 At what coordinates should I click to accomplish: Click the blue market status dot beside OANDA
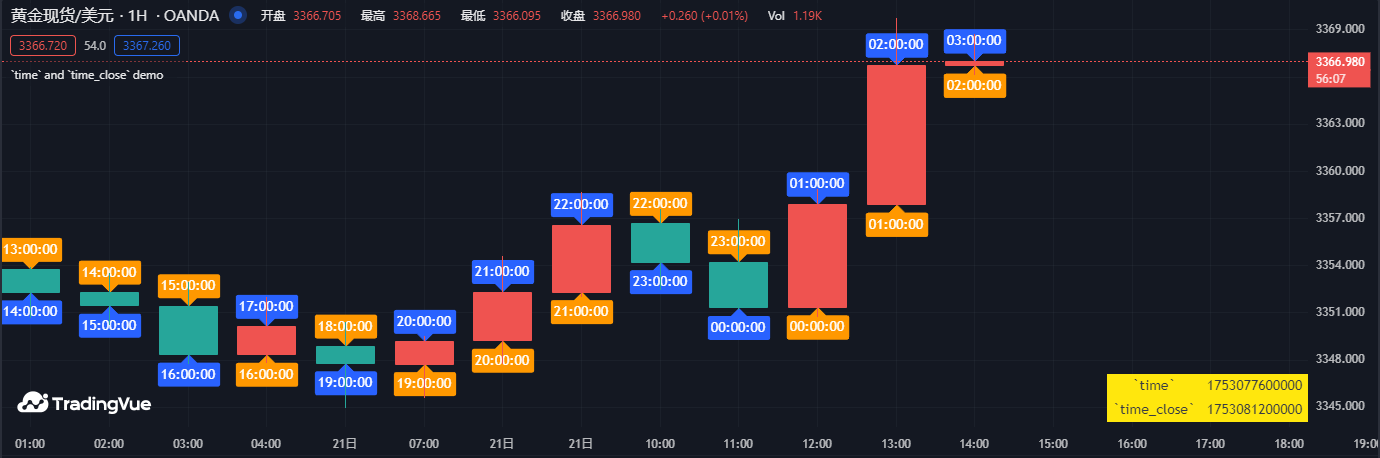click(237, 15)
